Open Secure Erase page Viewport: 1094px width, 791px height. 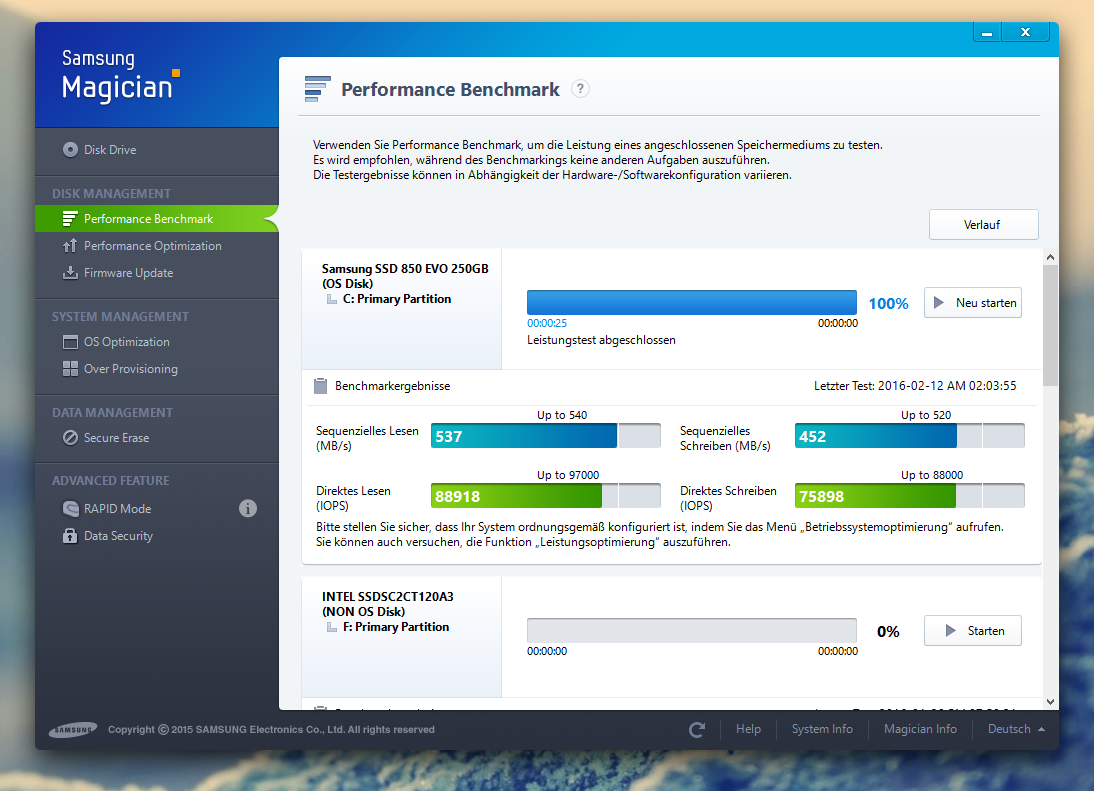[117, 438]
